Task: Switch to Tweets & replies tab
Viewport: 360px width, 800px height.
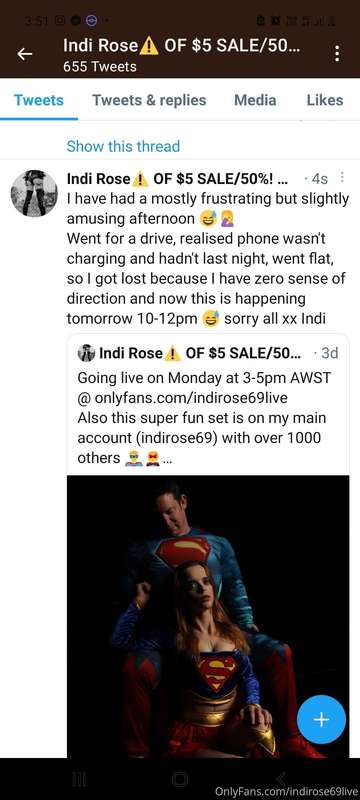Action: pyautogui.click(x=149, y=100)
